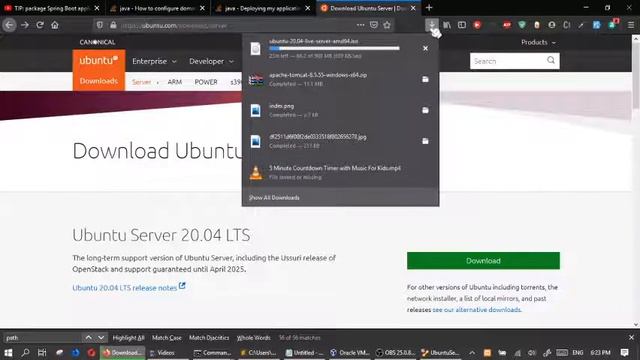Open the Firefox application hamburger menu
This screenshot has height=360, width=640.
[631, 25]
